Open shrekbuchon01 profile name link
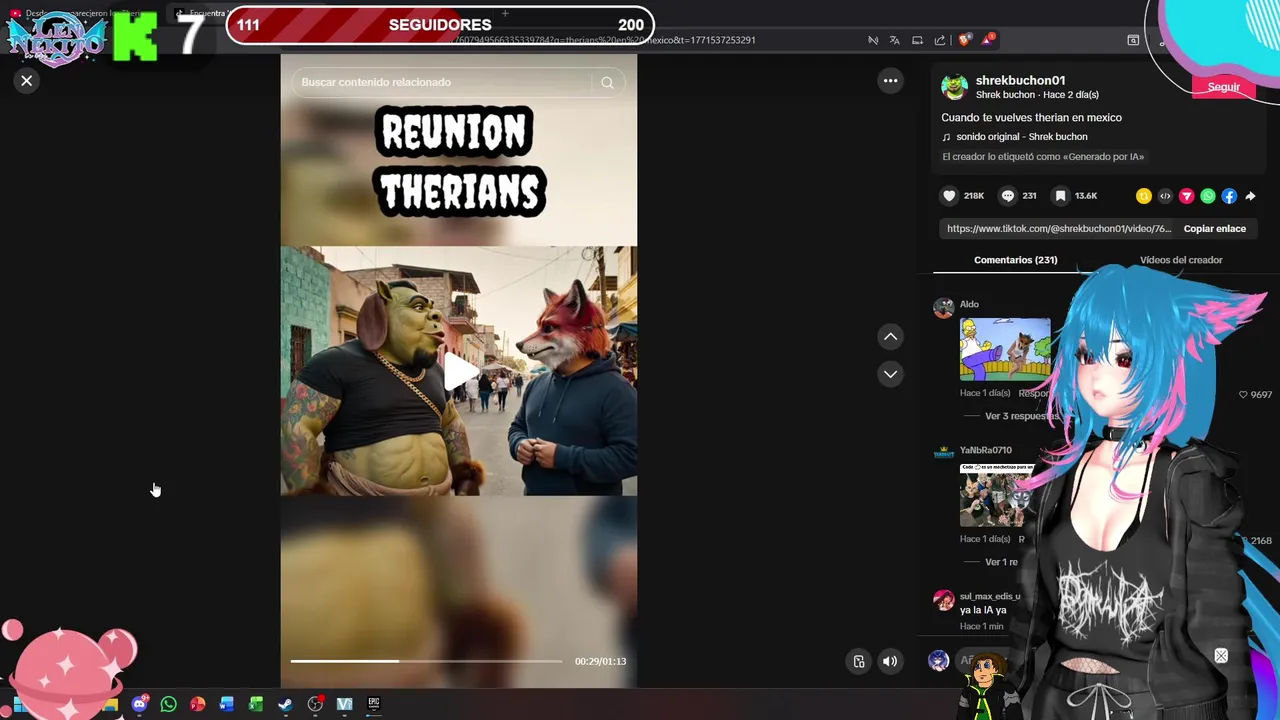 coord(1020,80)
